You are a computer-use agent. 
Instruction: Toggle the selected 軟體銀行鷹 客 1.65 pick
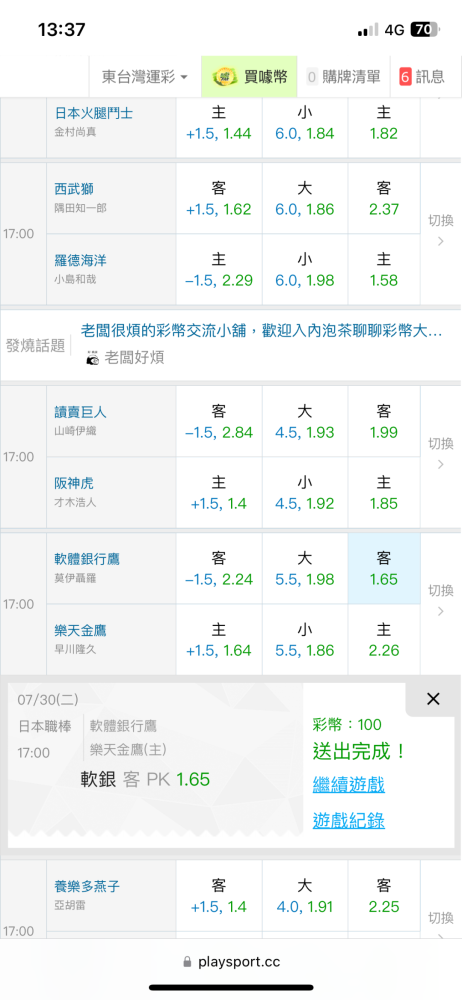point(384,568)
